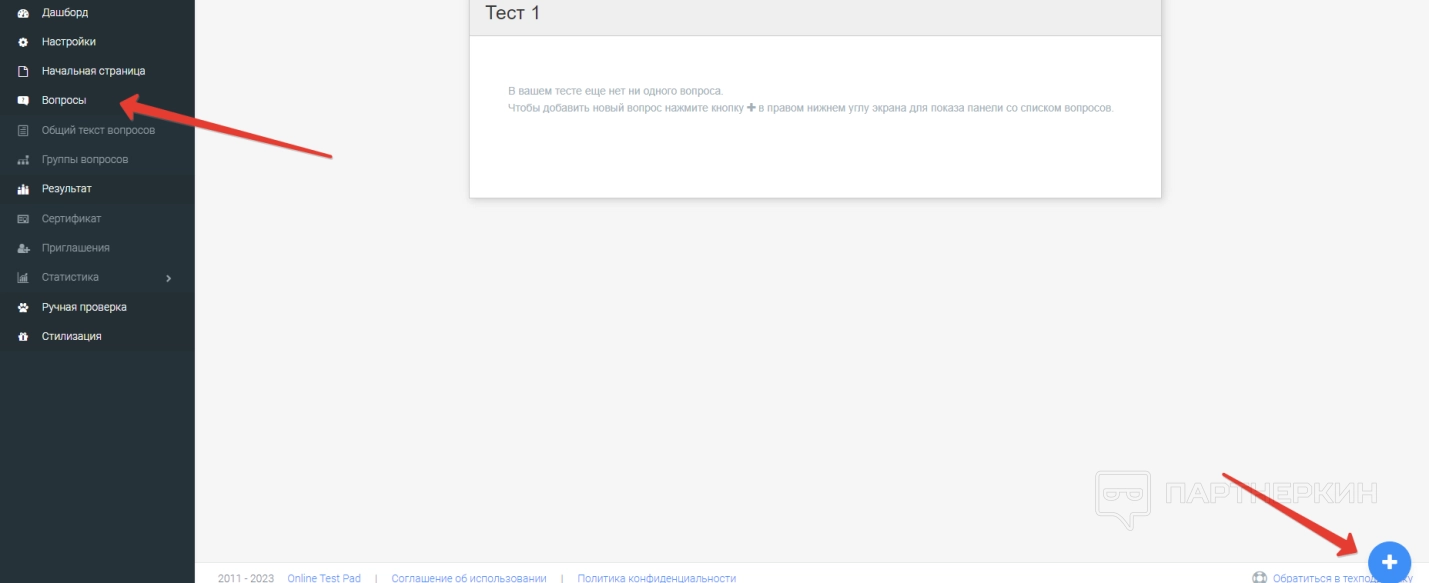Click the Сертификат icon
This screenshot has height=583, width=1429.
(23, 218)
